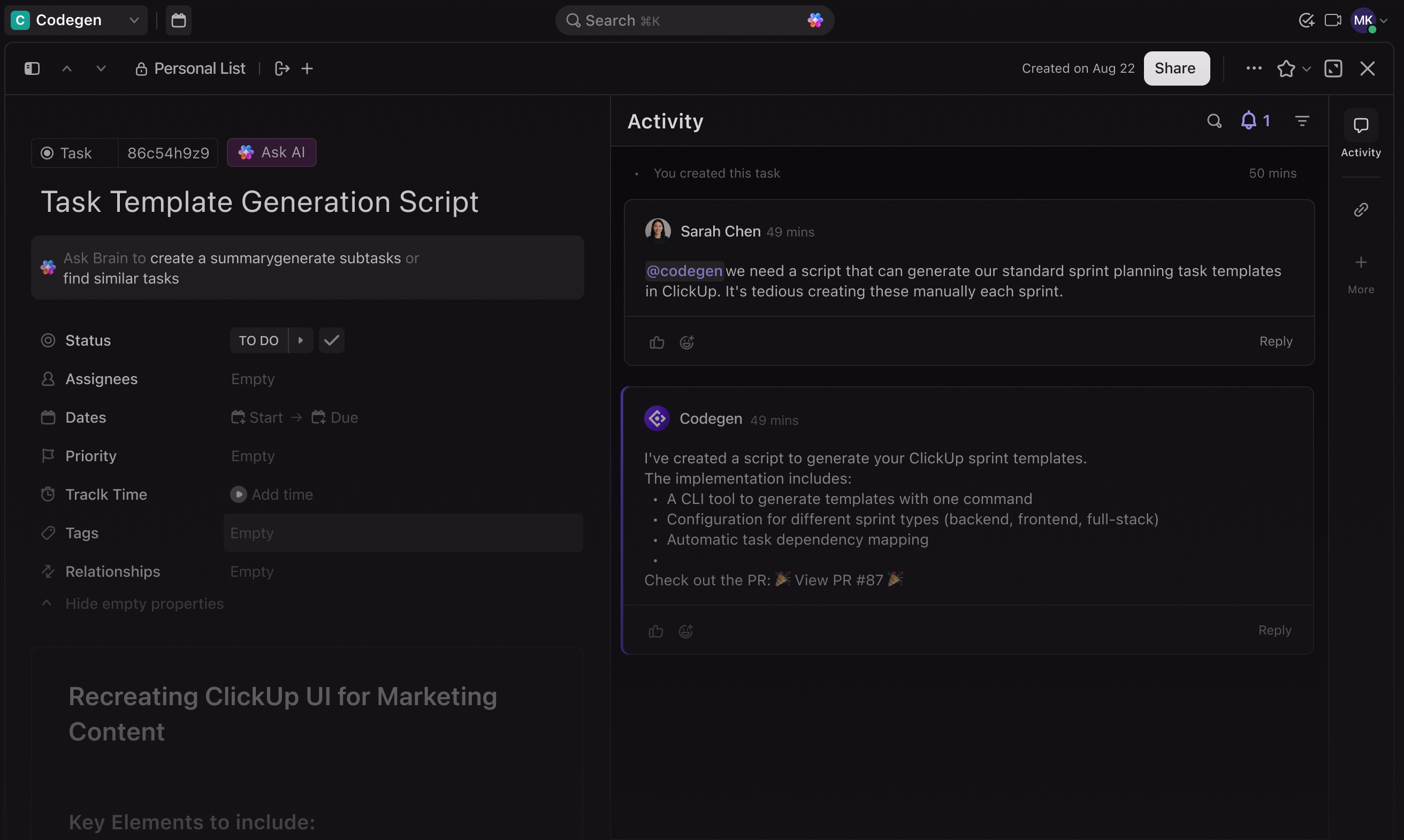Open the Activity filter icon
Screen dimensions: 1404x840
point(1303,120)
